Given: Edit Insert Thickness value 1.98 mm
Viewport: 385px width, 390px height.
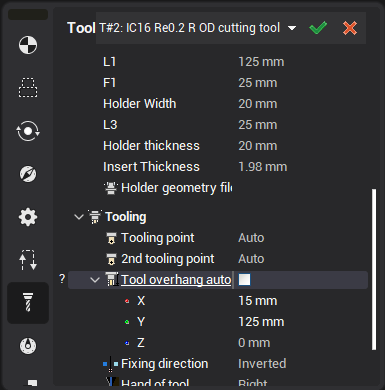Looking at the screenshot, I should 263,167.
